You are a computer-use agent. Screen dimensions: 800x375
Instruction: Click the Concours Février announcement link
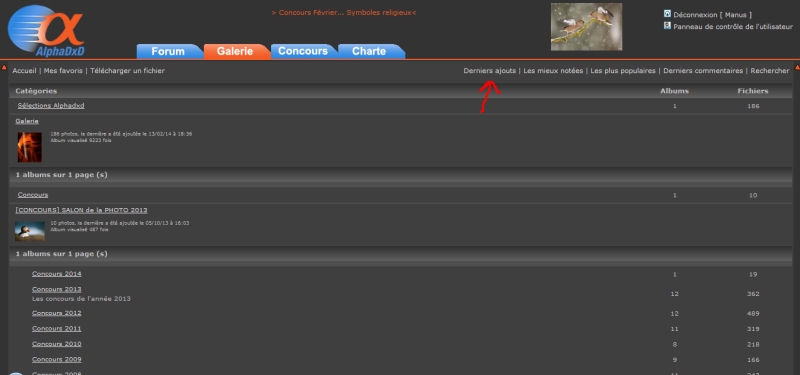coord(344,12)
